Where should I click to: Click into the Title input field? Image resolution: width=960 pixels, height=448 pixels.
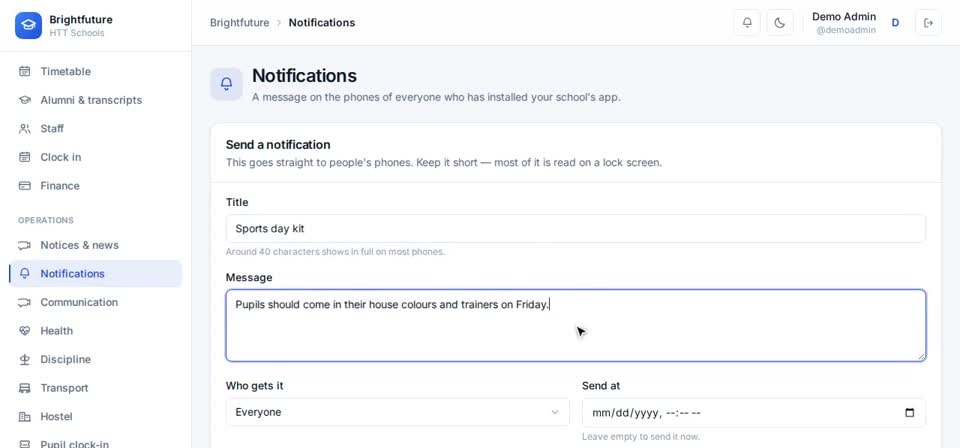(x=576, y=229)
